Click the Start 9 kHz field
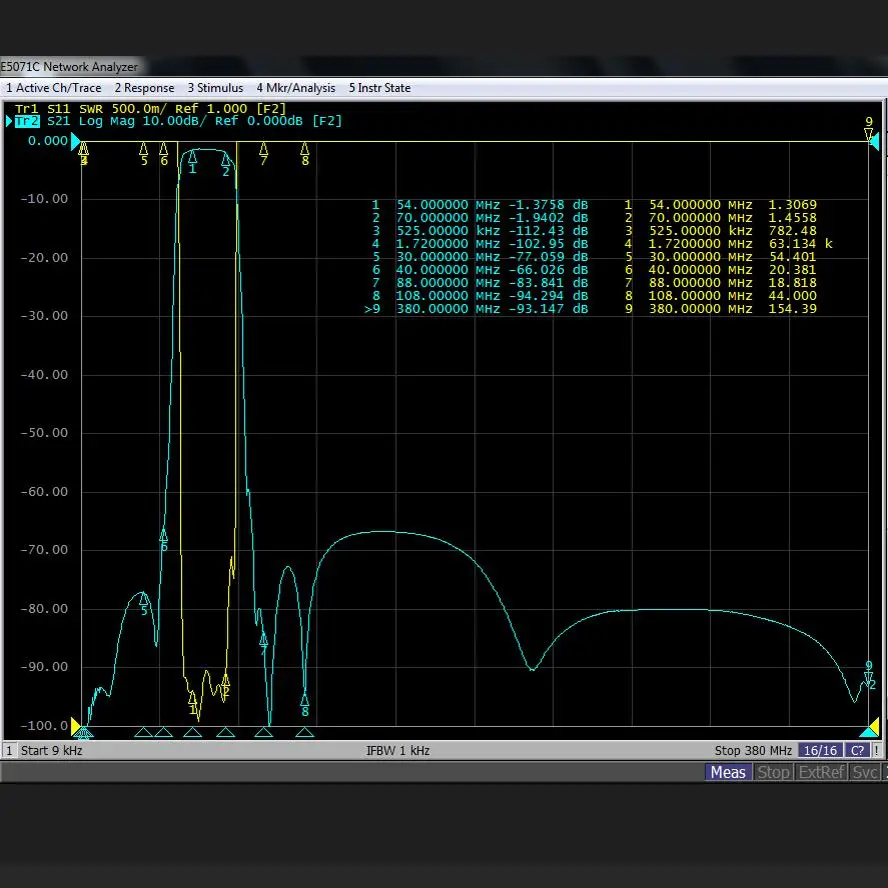 pos(53,750)
